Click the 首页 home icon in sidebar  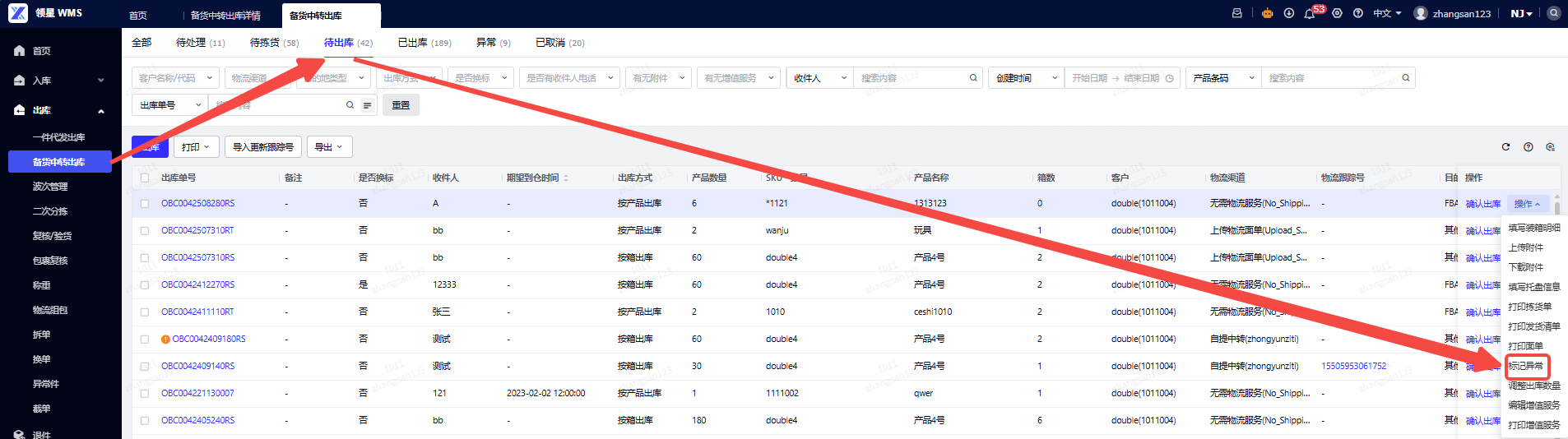(19, 51)
